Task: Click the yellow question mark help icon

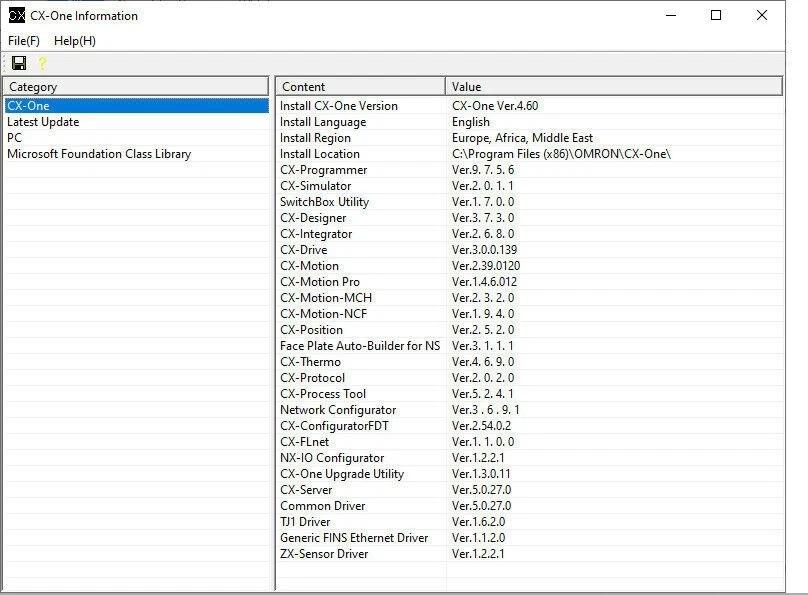Action: [42, 63]
